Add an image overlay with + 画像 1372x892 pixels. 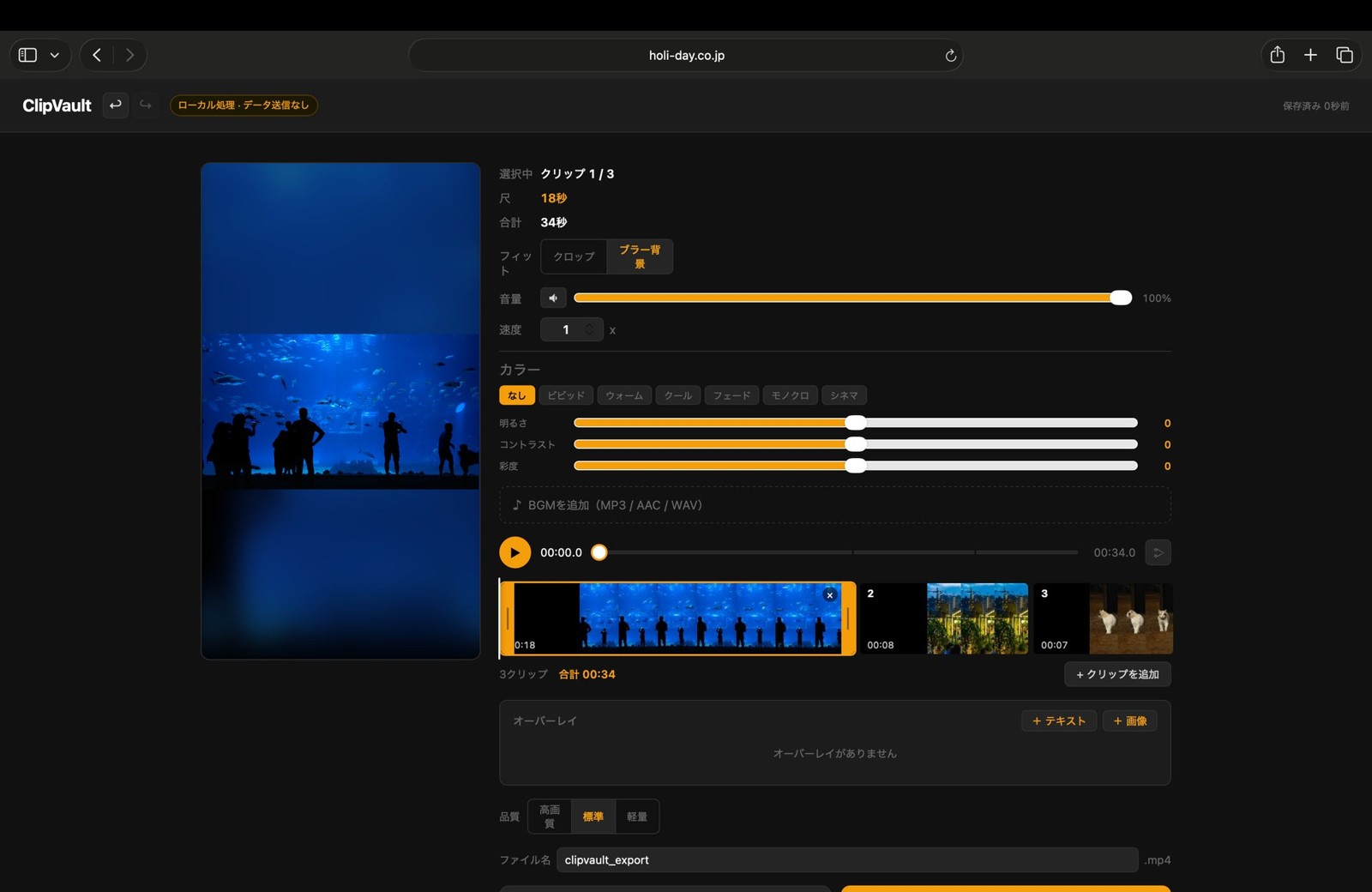[x=1130, y=720]
